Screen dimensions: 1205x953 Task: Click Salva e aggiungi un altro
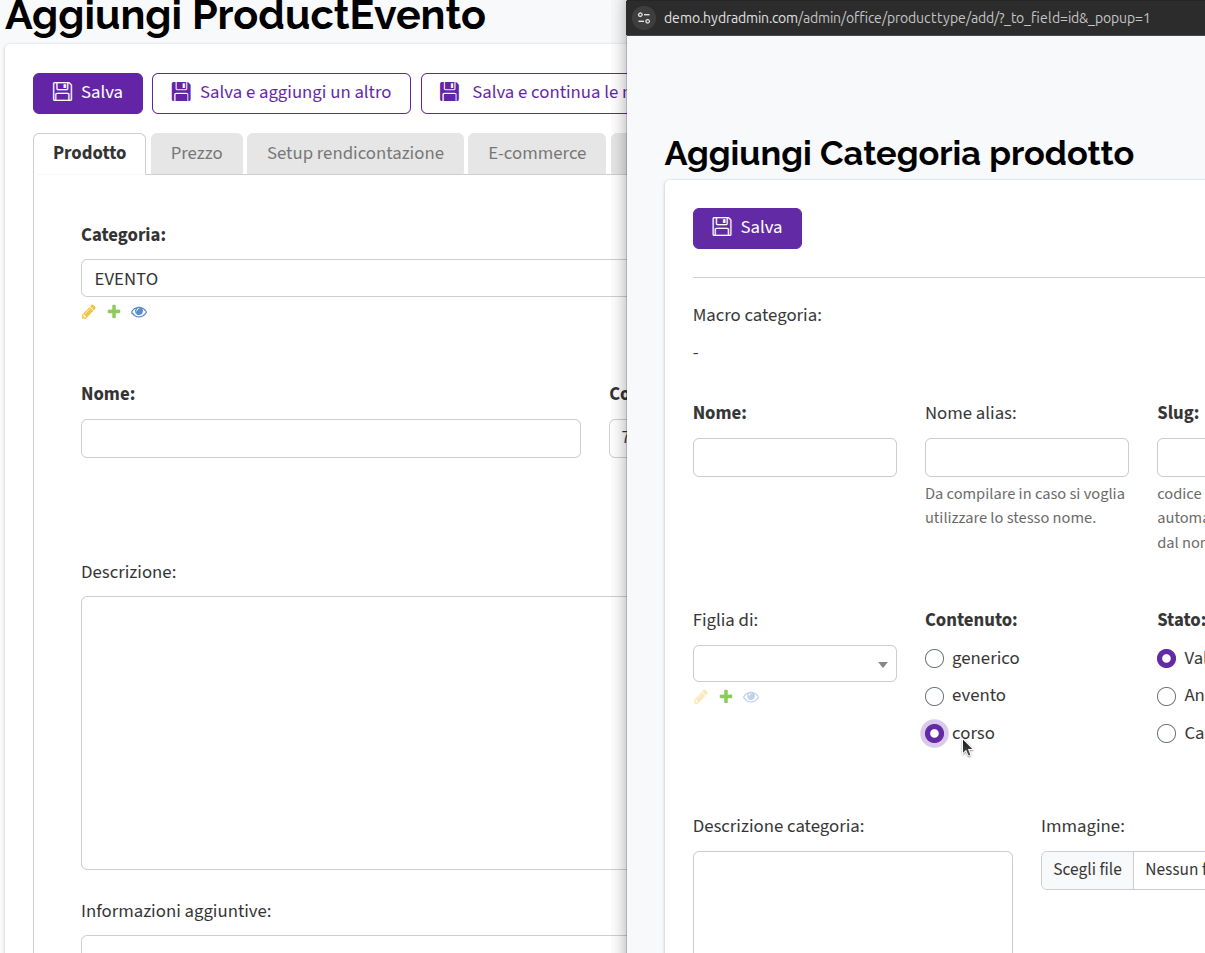(281, 93)
